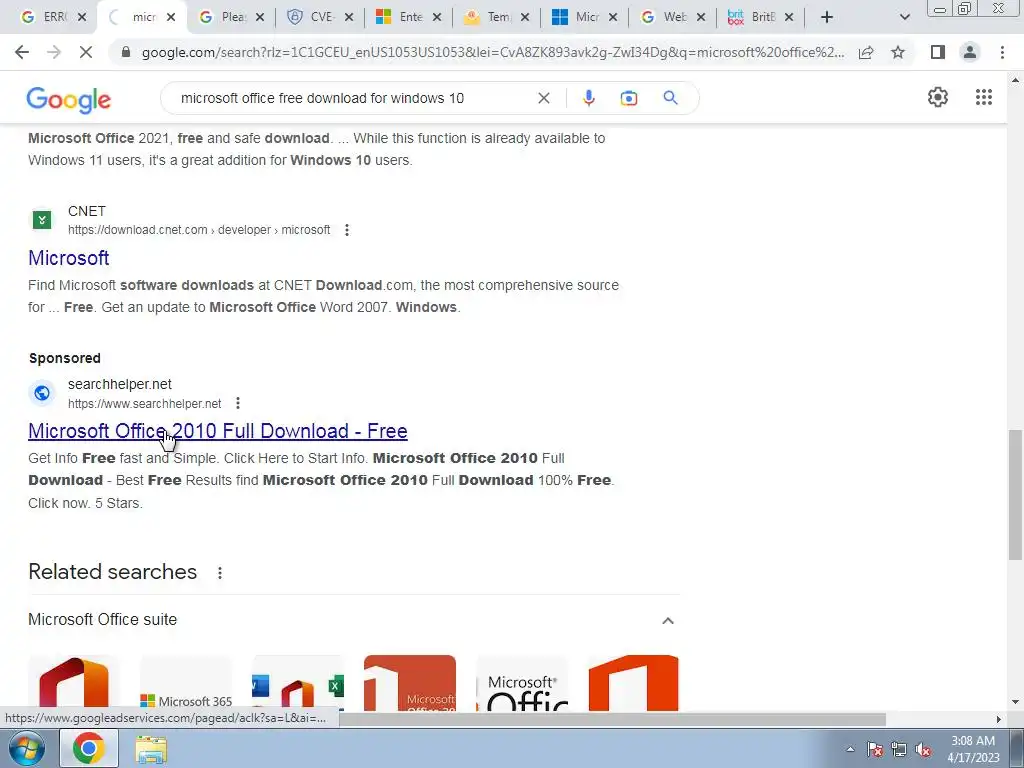The width and height of the screenshot is (1024, 768).
Task: Open Microsoft Office 2010 Full Download link
Action: click(x=217, y=431)
